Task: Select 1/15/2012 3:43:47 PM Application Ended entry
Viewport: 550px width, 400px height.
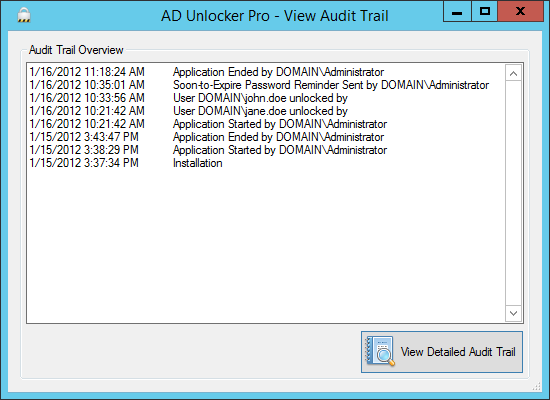Action: pyautogui.click(x=266, y=137)
